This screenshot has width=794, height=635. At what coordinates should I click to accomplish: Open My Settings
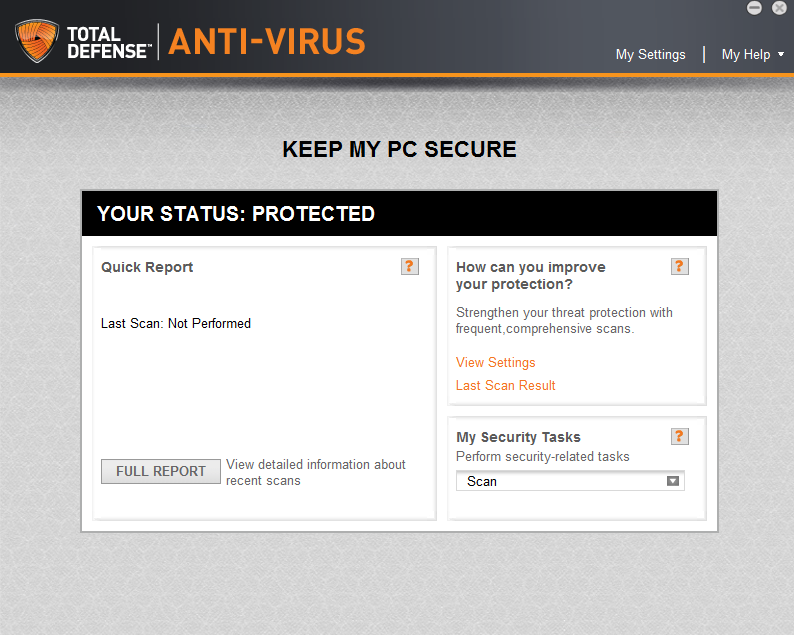click(x=650, y=55)
